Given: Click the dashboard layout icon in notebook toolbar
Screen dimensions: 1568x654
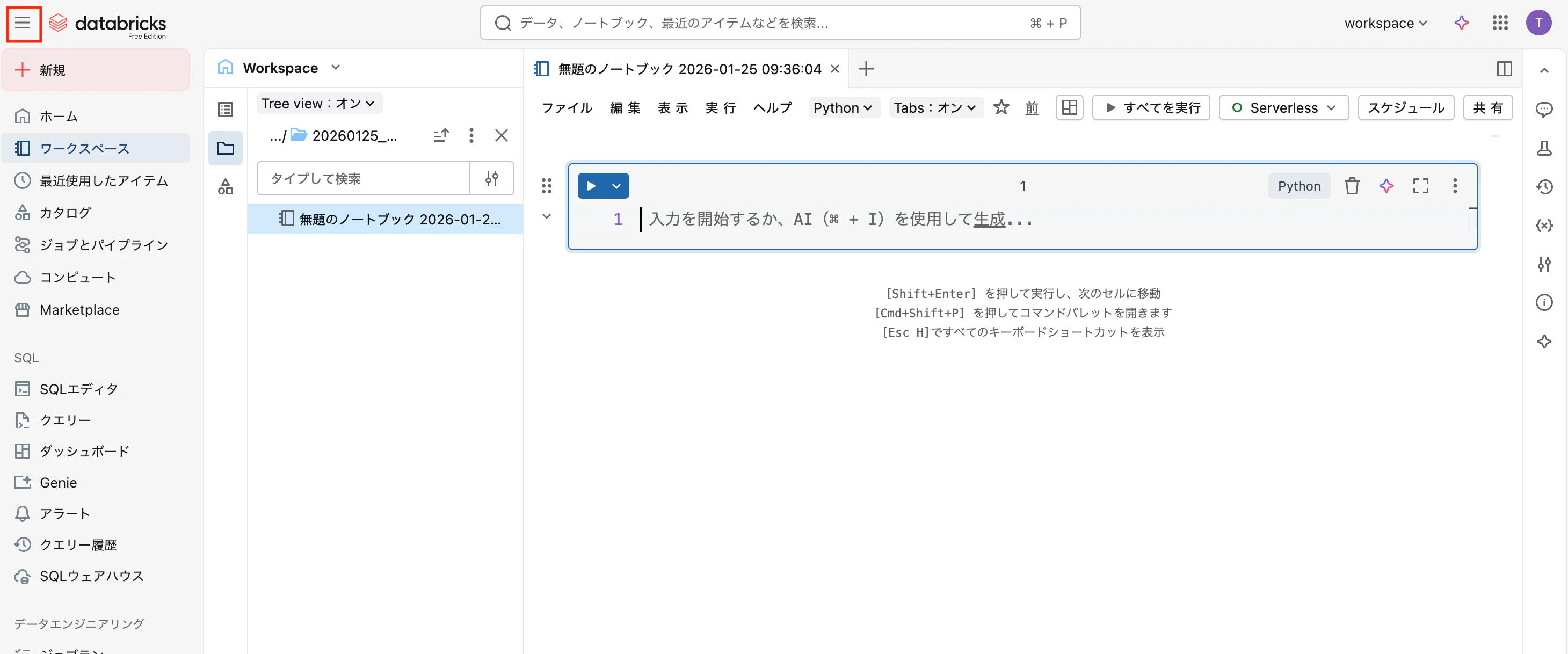Looking at the screenshot, I should point(1069,108).
